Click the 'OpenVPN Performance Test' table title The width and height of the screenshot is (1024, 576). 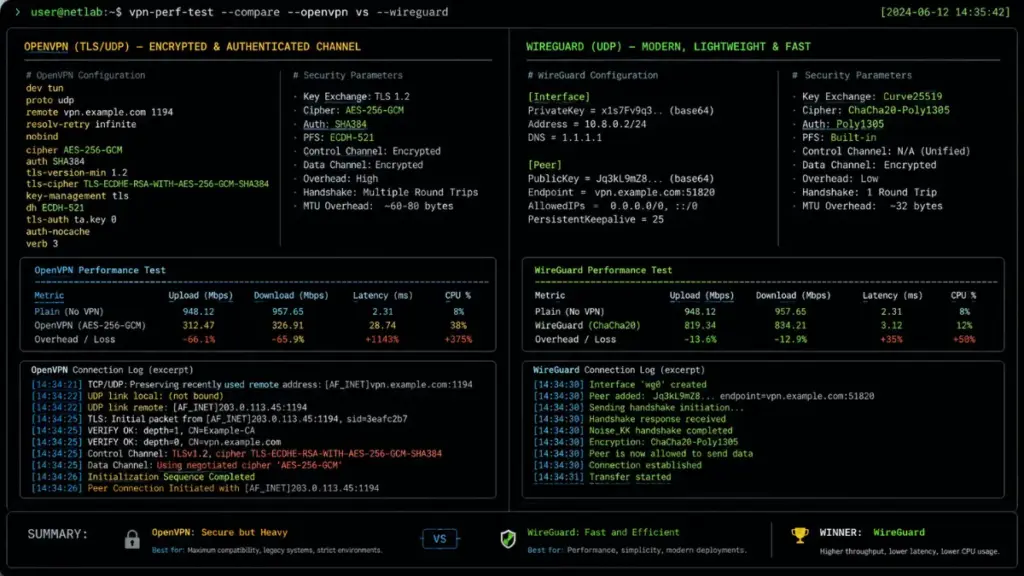pyautogui.click(x=100, y=270)
